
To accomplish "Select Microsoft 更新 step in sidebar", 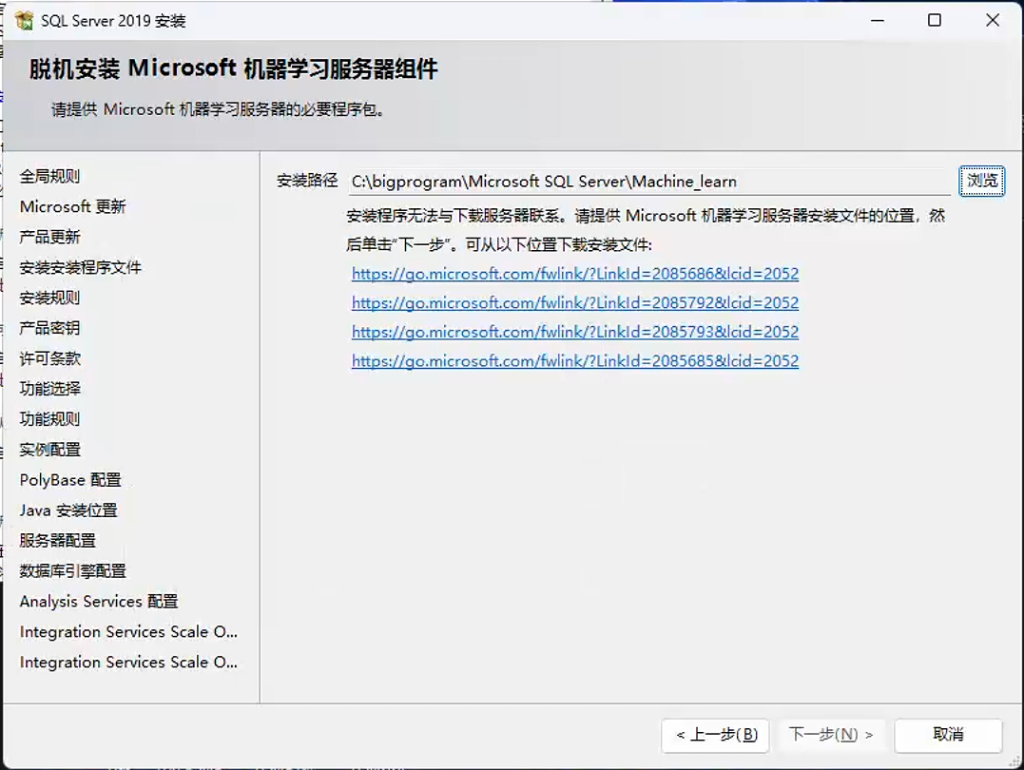I will 72,206.
